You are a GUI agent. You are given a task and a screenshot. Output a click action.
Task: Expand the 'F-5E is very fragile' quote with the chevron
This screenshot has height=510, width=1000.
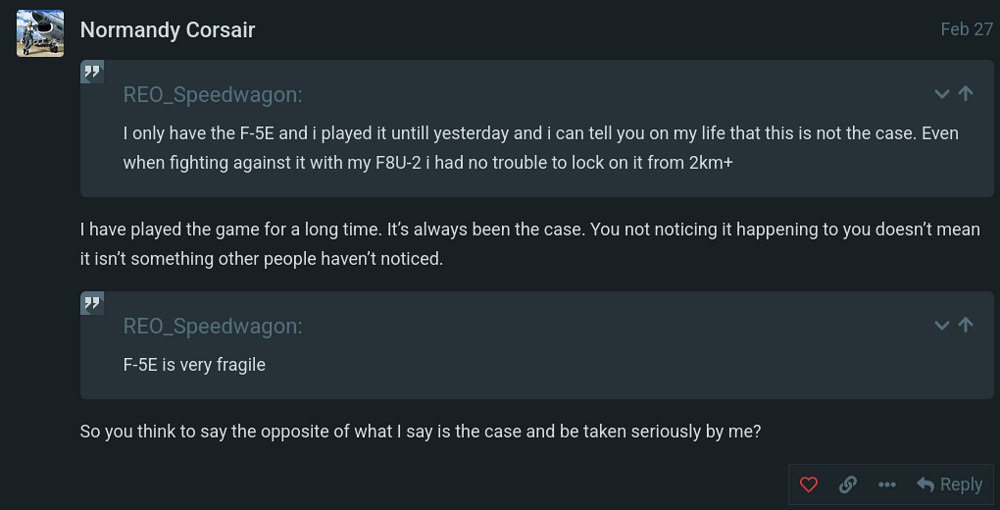tap(941, 325)
